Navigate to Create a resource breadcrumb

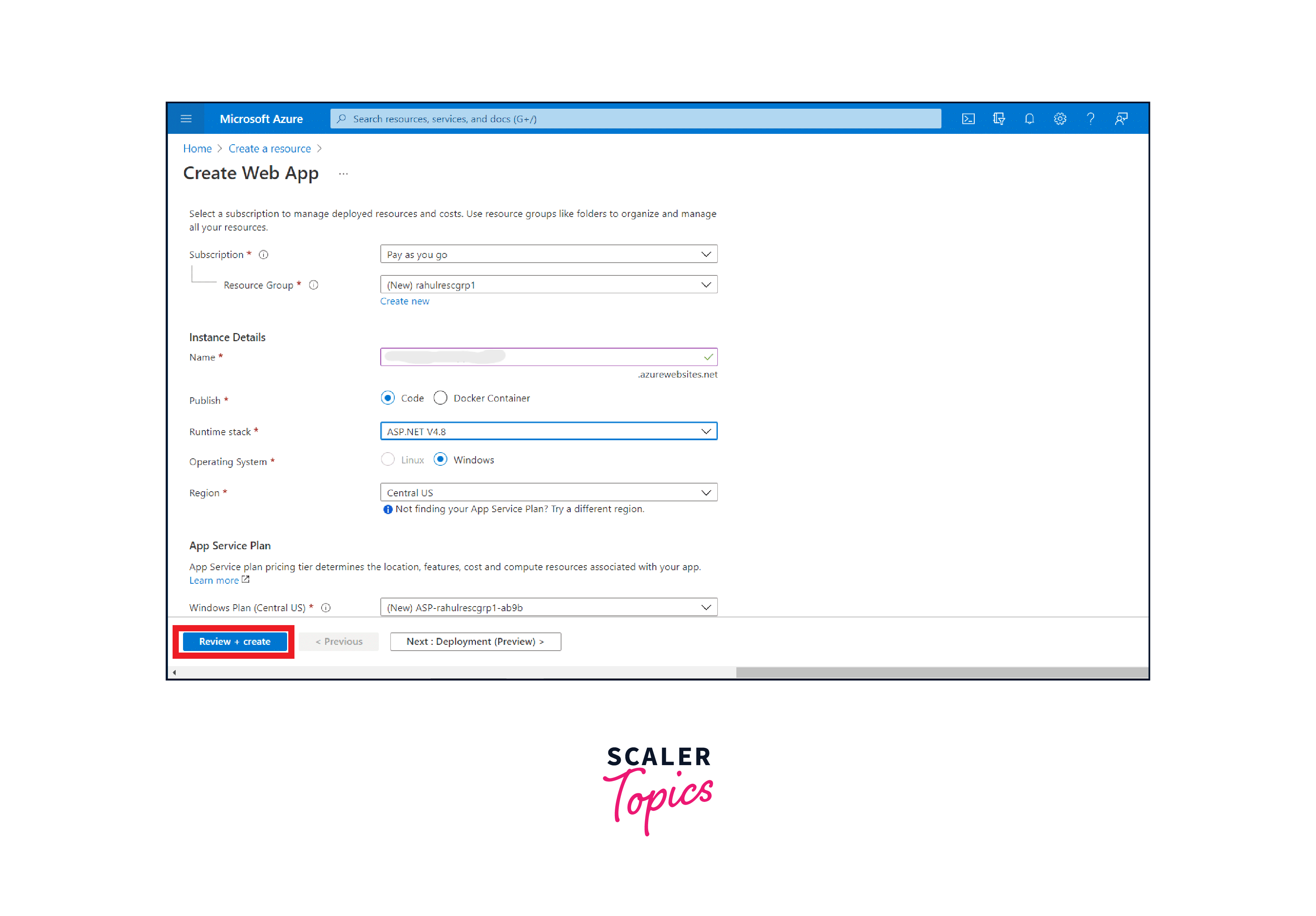(x=269, y=149)
